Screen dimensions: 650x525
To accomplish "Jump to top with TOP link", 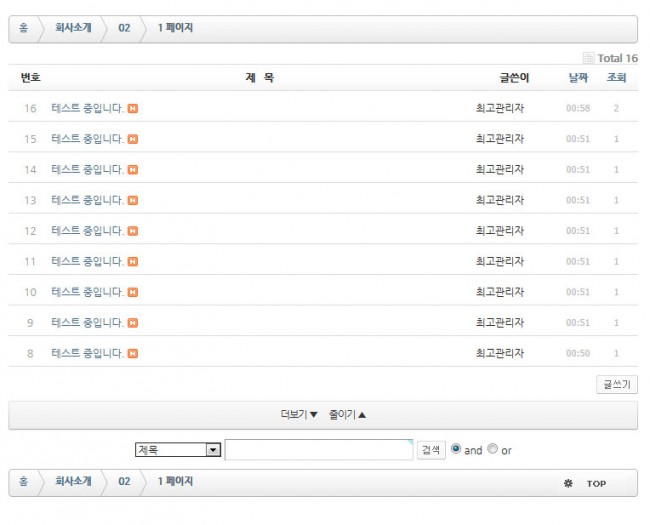I will click(x=596, y=483).
